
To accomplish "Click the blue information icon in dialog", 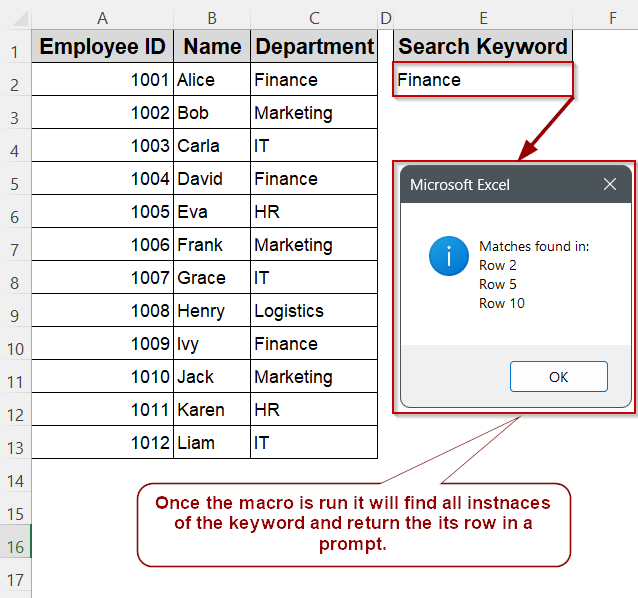I will (x=449, y=257).
